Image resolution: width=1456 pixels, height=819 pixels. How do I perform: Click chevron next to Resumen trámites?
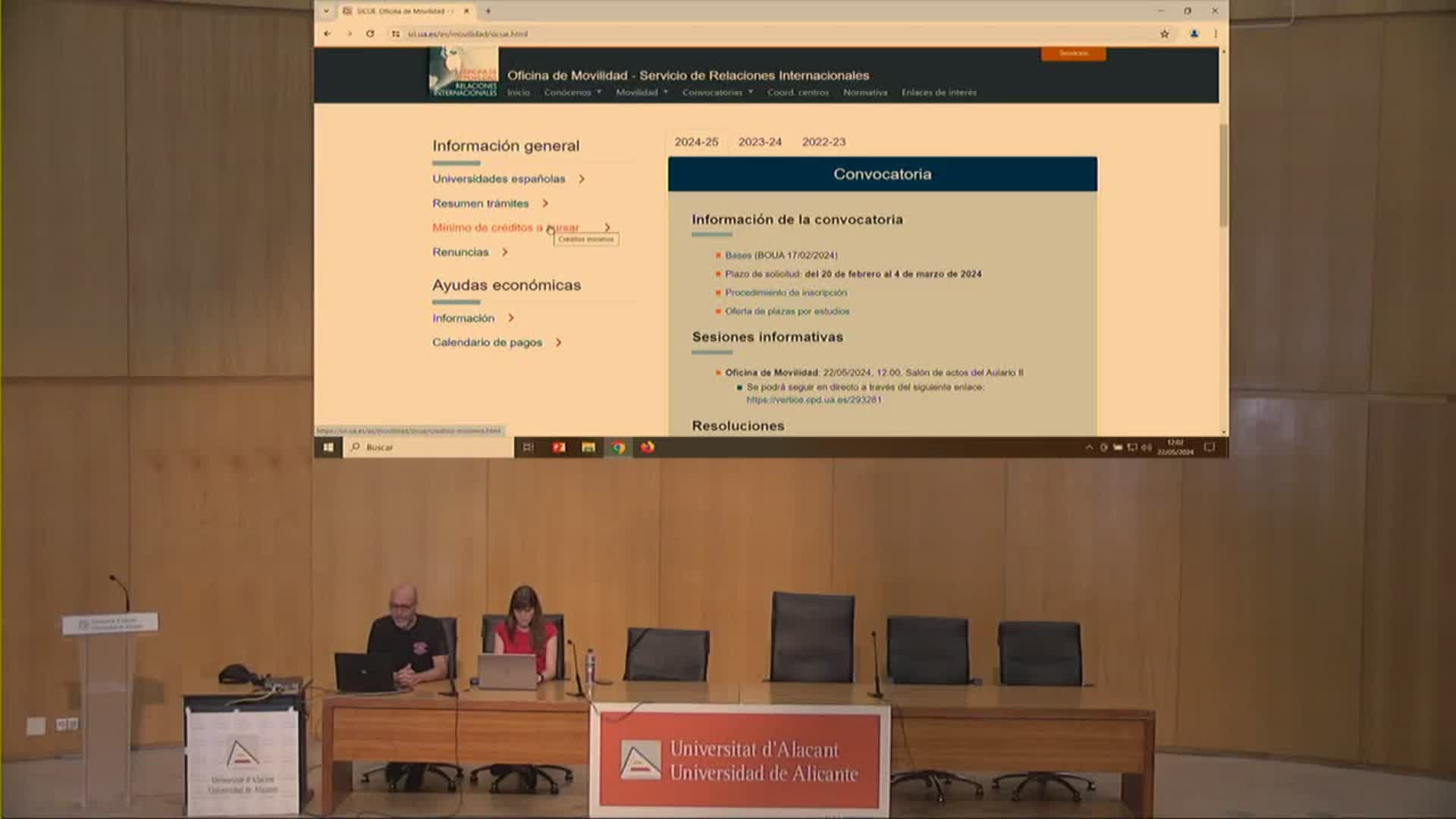click(x=545, y=203)
